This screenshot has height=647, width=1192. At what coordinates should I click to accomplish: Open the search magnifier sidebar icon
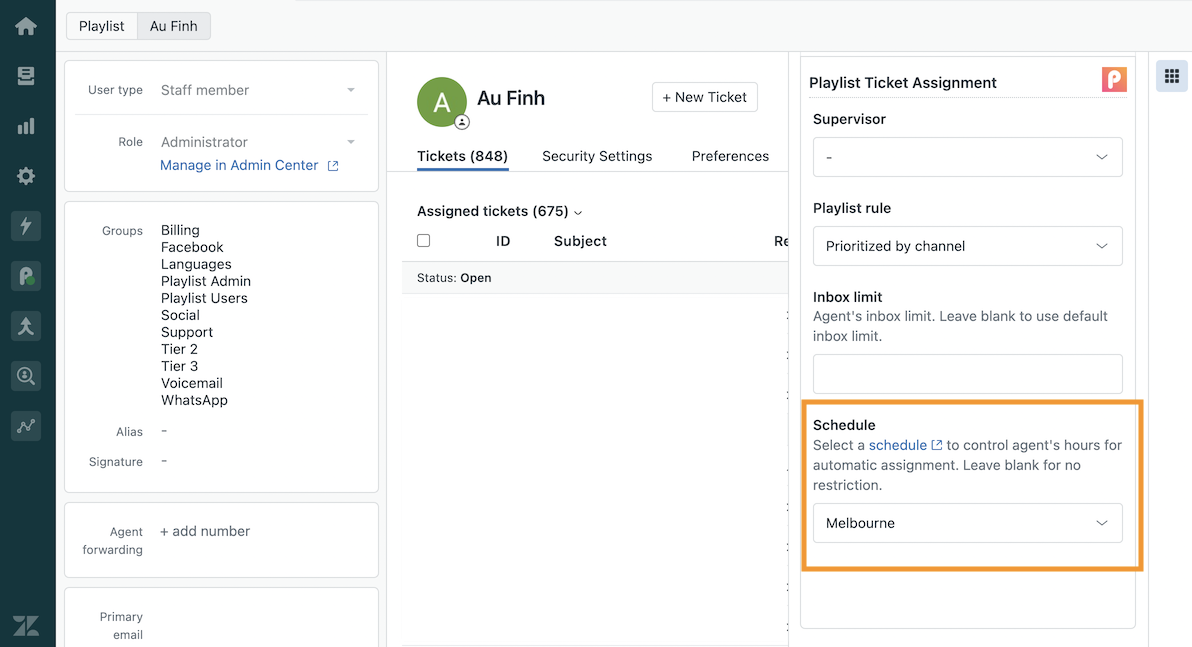click(26, 376)
